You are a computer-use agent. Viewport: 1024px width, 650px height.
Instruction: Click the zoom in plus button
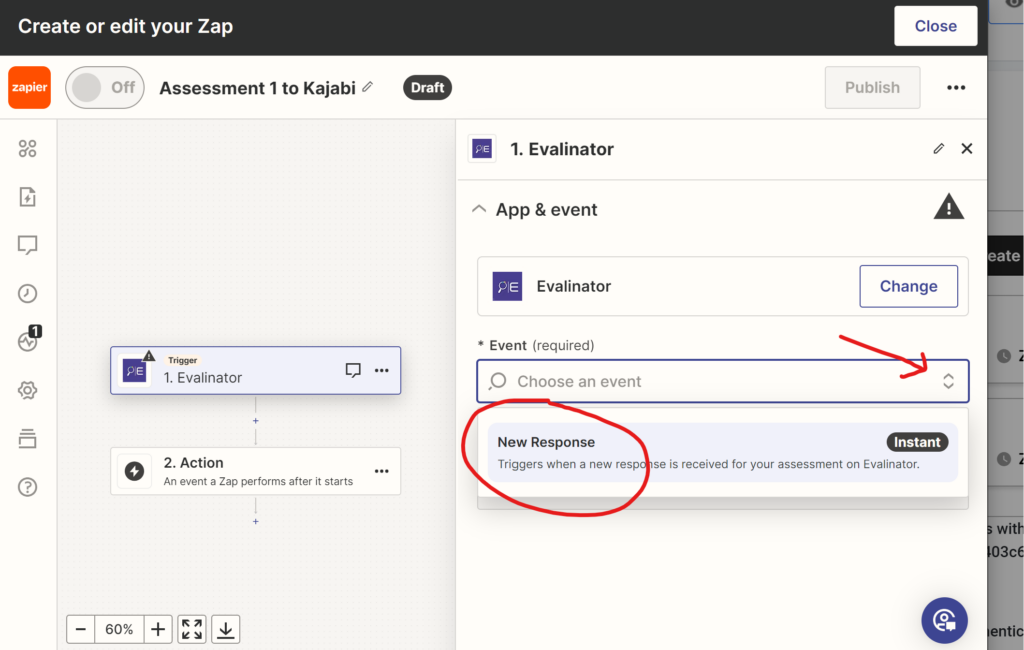pos(157,629)
